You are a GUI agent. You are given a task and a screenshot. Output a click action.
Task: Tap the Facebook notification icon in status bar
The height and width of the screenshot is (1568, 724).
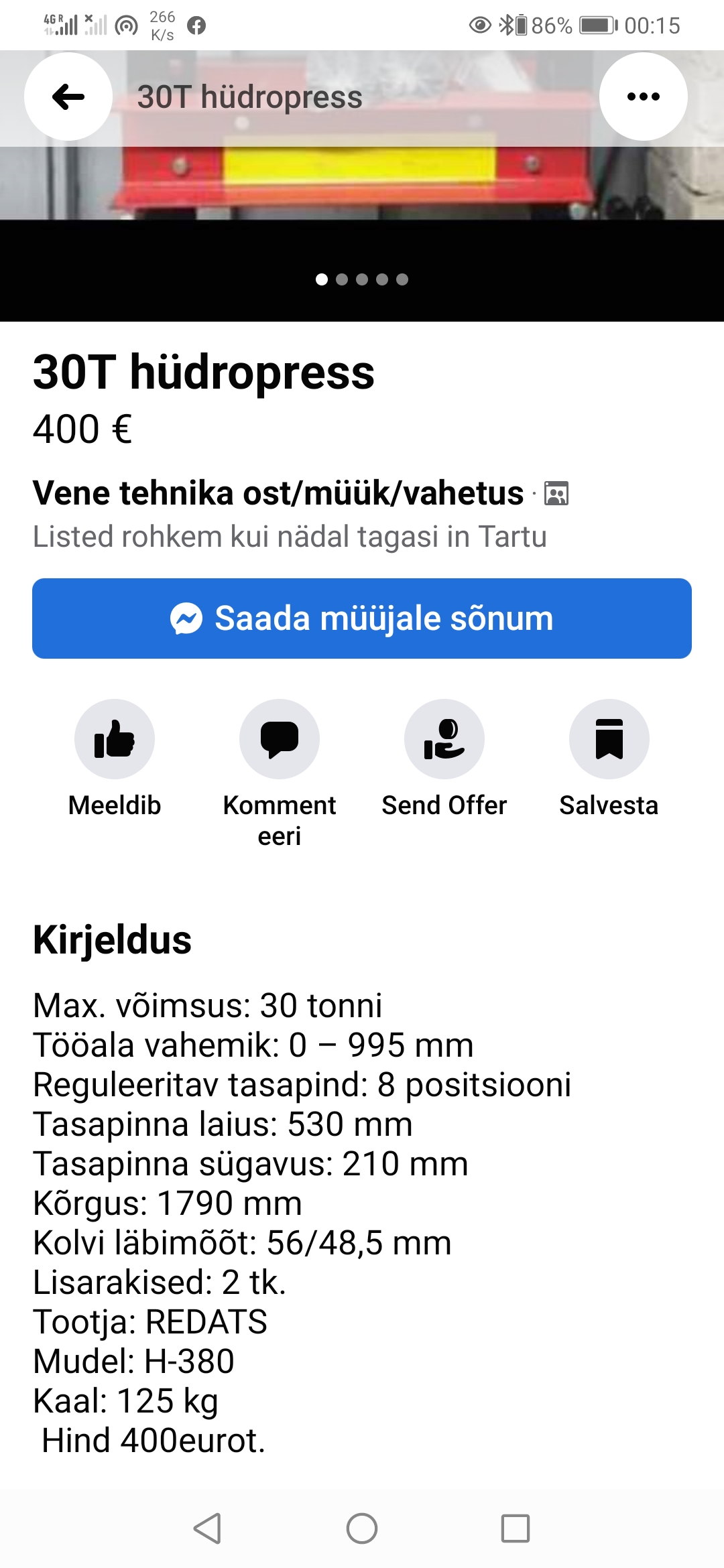click(196, 26)
